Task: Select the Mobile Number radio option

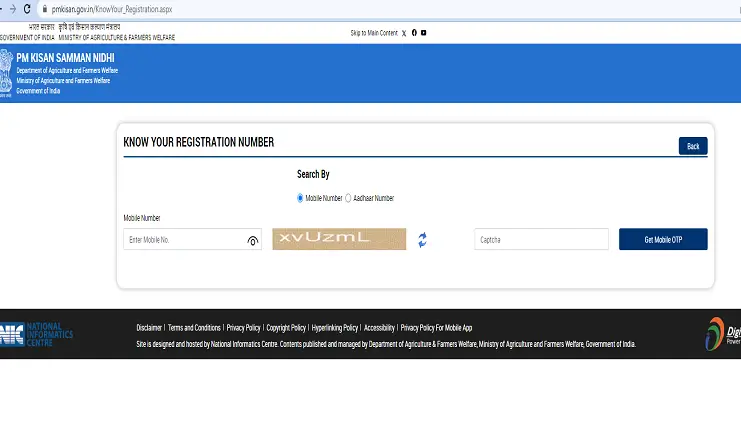Action: (300, 198)
